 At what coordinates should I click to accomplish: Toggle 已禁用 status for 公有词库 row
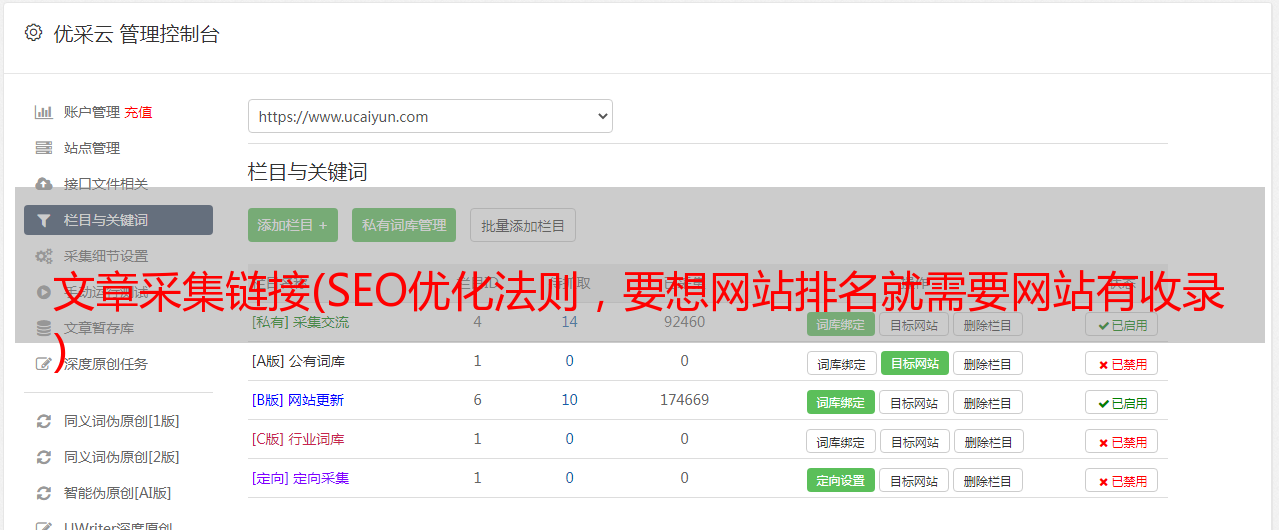(1122, 364)
